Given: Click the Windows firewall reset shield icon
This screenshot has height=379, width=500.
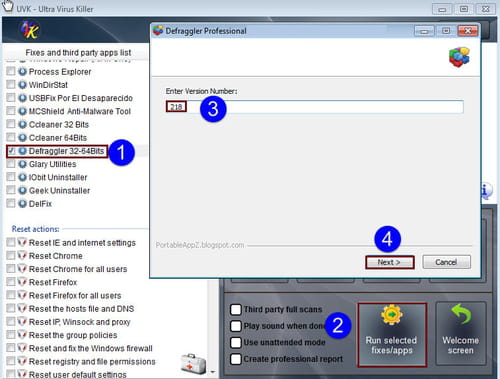Looking at the screenshot, I should (22, 348).
